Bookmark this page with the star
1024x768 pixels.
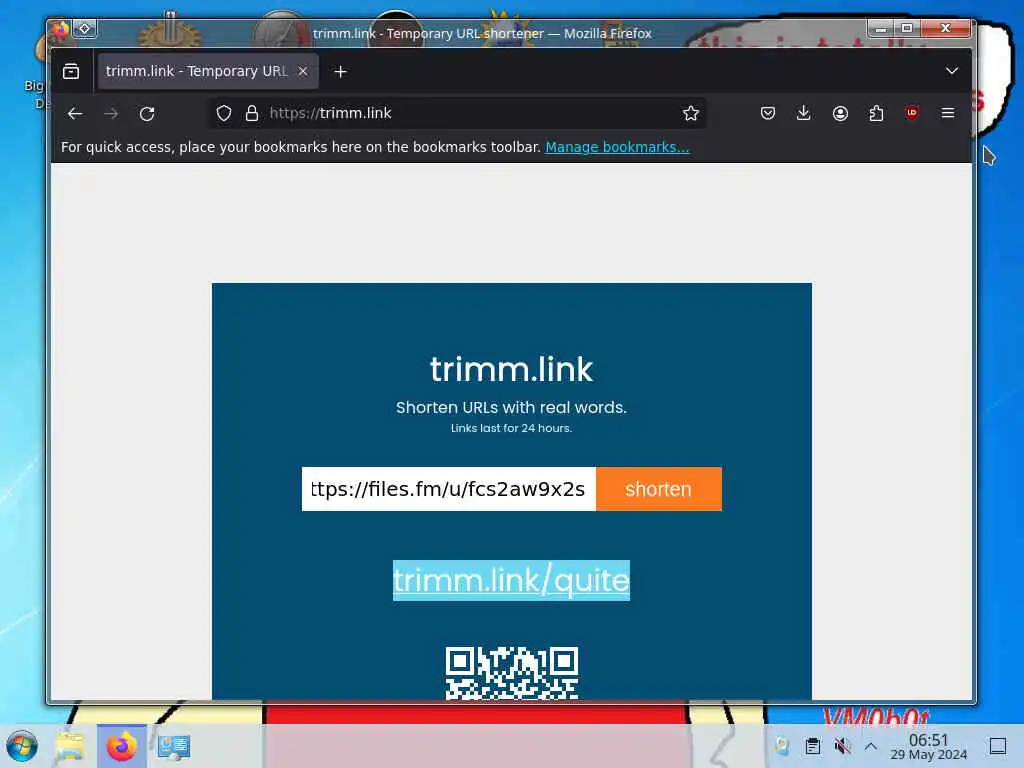click(690, 113)
